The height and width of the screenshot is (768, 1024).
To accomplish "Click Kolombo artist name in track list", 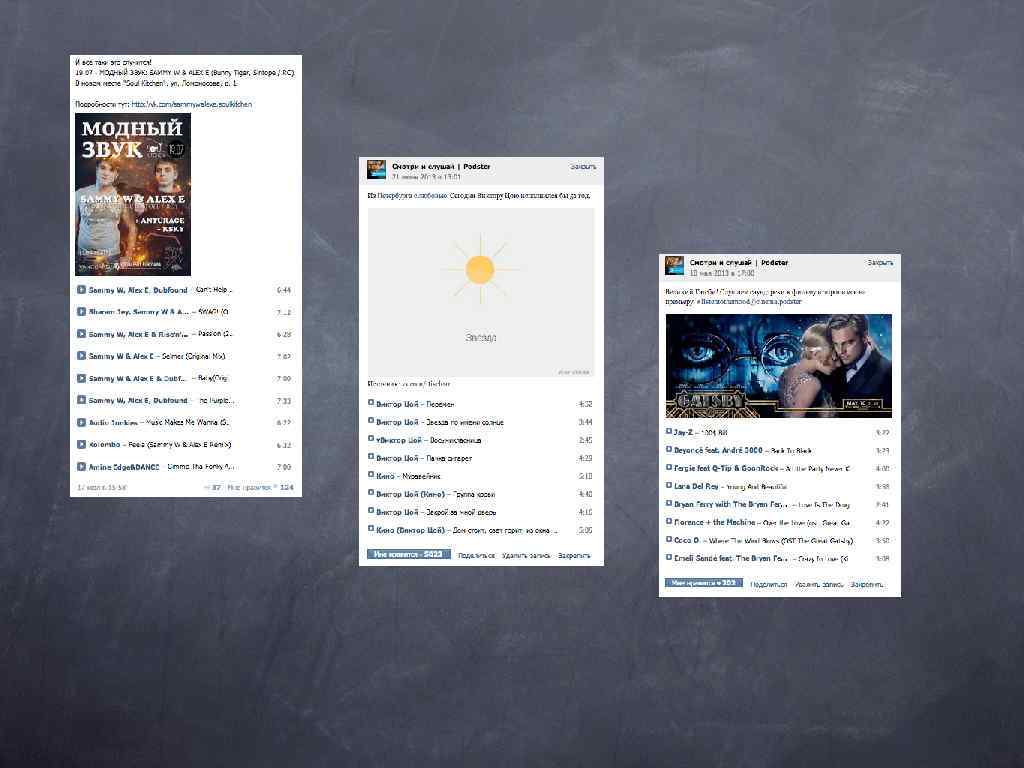I will pyautogui.click(x=104, y=444).
